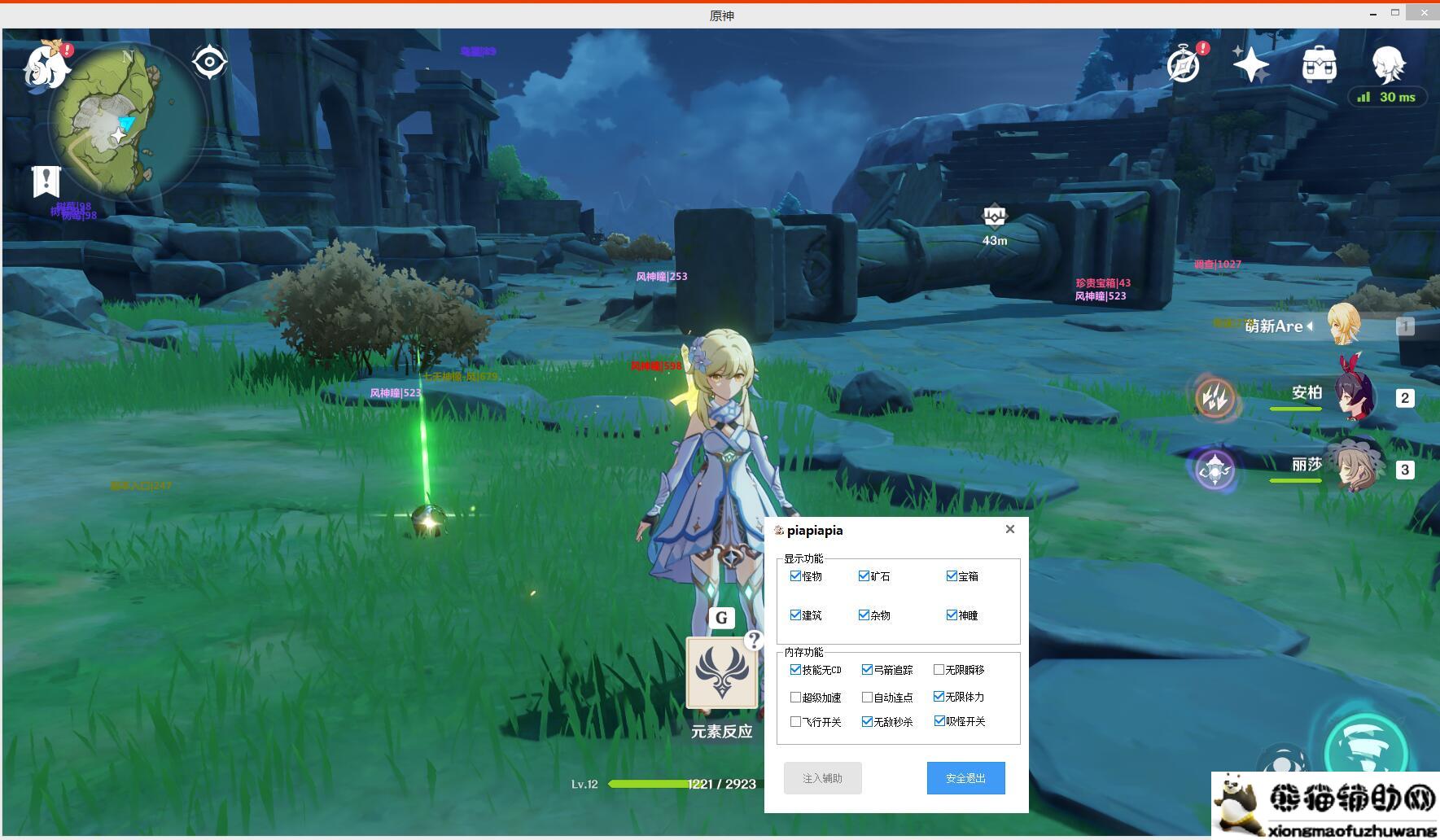Open the wish star icon
The image size is (1440, 840).
coord(1250,64)
